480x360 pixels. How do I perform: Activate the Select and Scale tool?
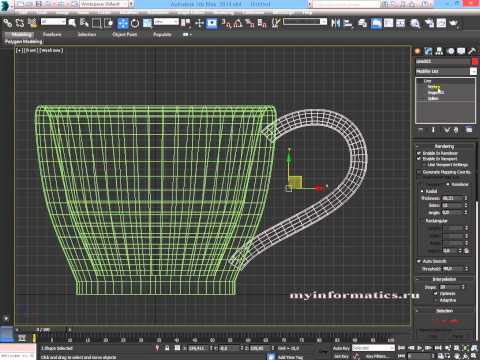[x=147, y=23]
